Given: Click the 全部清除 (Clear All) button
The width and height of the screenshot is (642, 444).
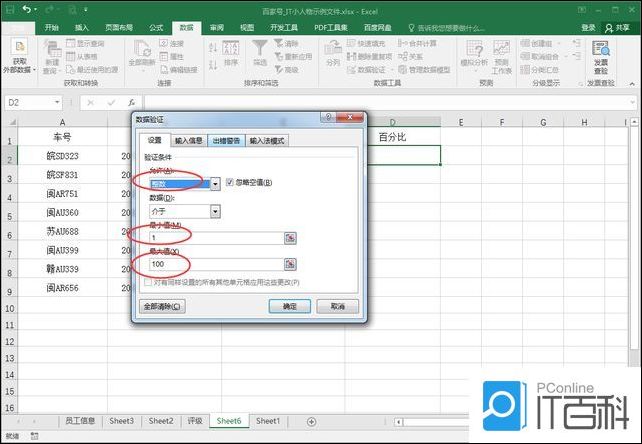Looking at the screenshot, I should coord(163,306).
